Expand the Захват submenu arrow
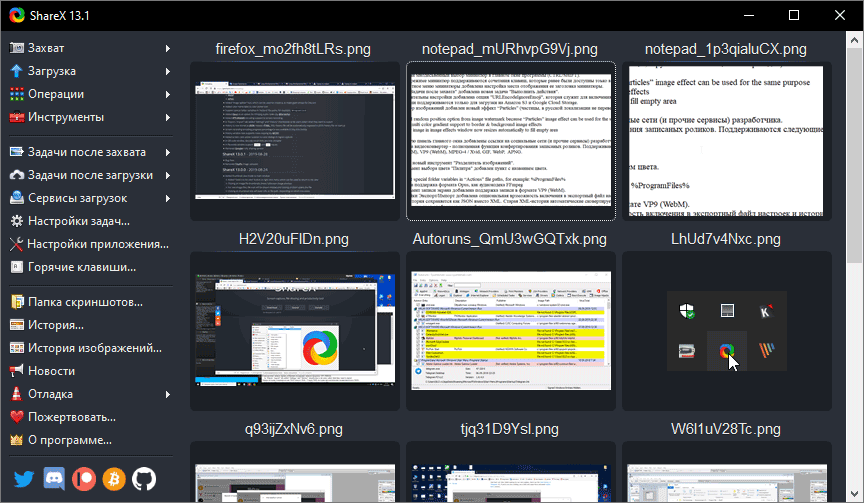The height and width of the screenshot is (503, 864). tap(168, 48)
